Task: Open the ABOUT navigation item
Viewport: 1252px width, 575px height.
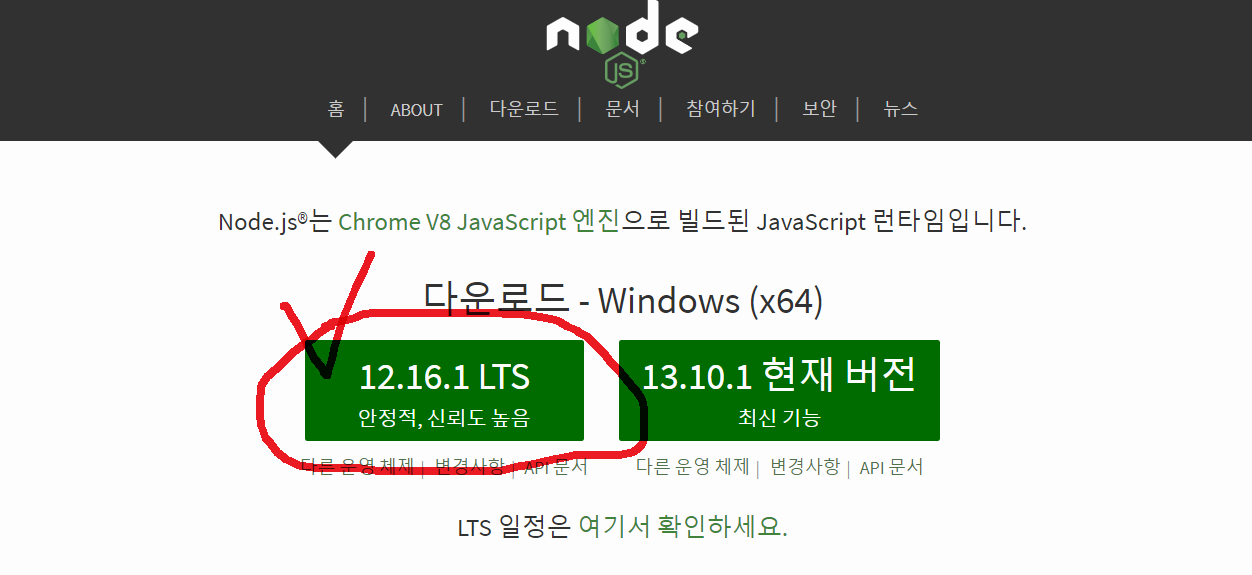Action: (416, 110)
